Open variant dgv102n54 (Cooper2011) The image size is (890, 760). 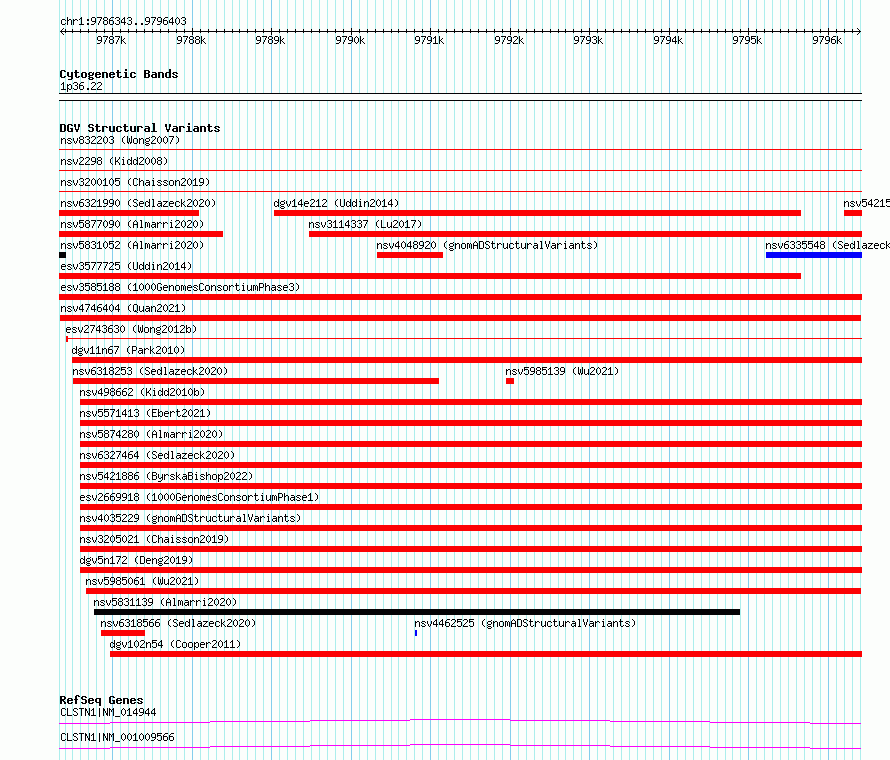175,644
